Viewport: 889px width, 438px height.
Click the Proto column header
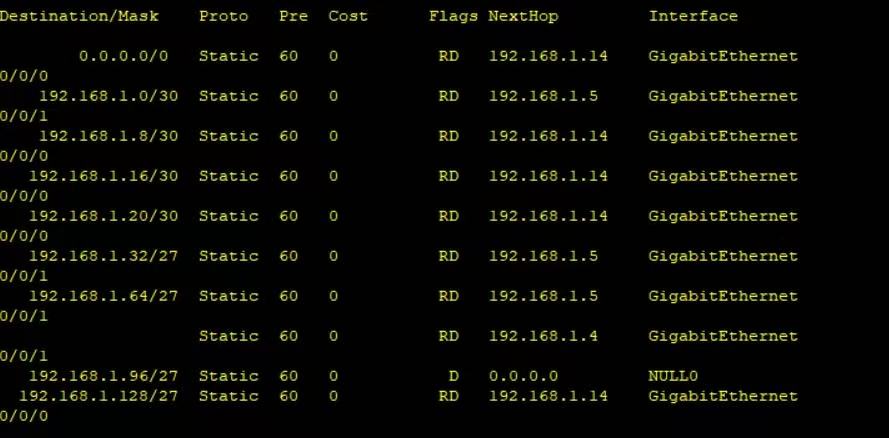223,16
